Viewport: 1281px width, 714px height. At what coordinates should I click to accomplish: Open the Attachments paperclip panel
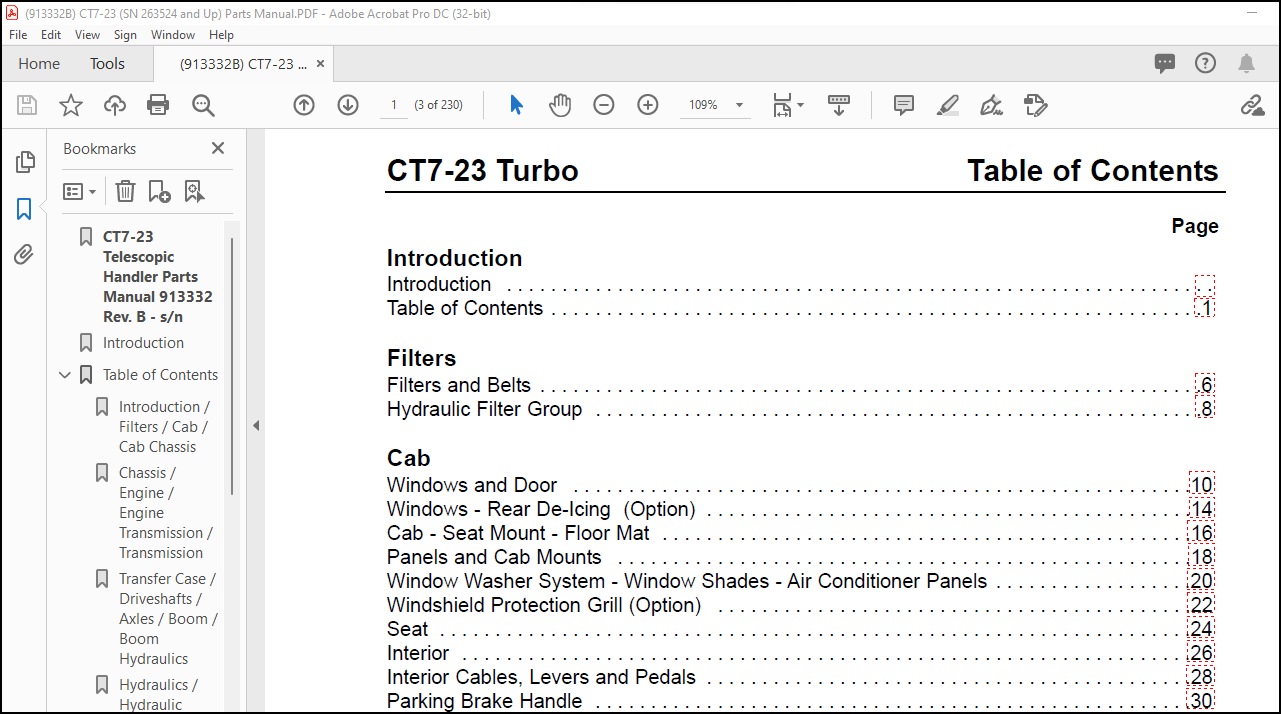[25, 255]
